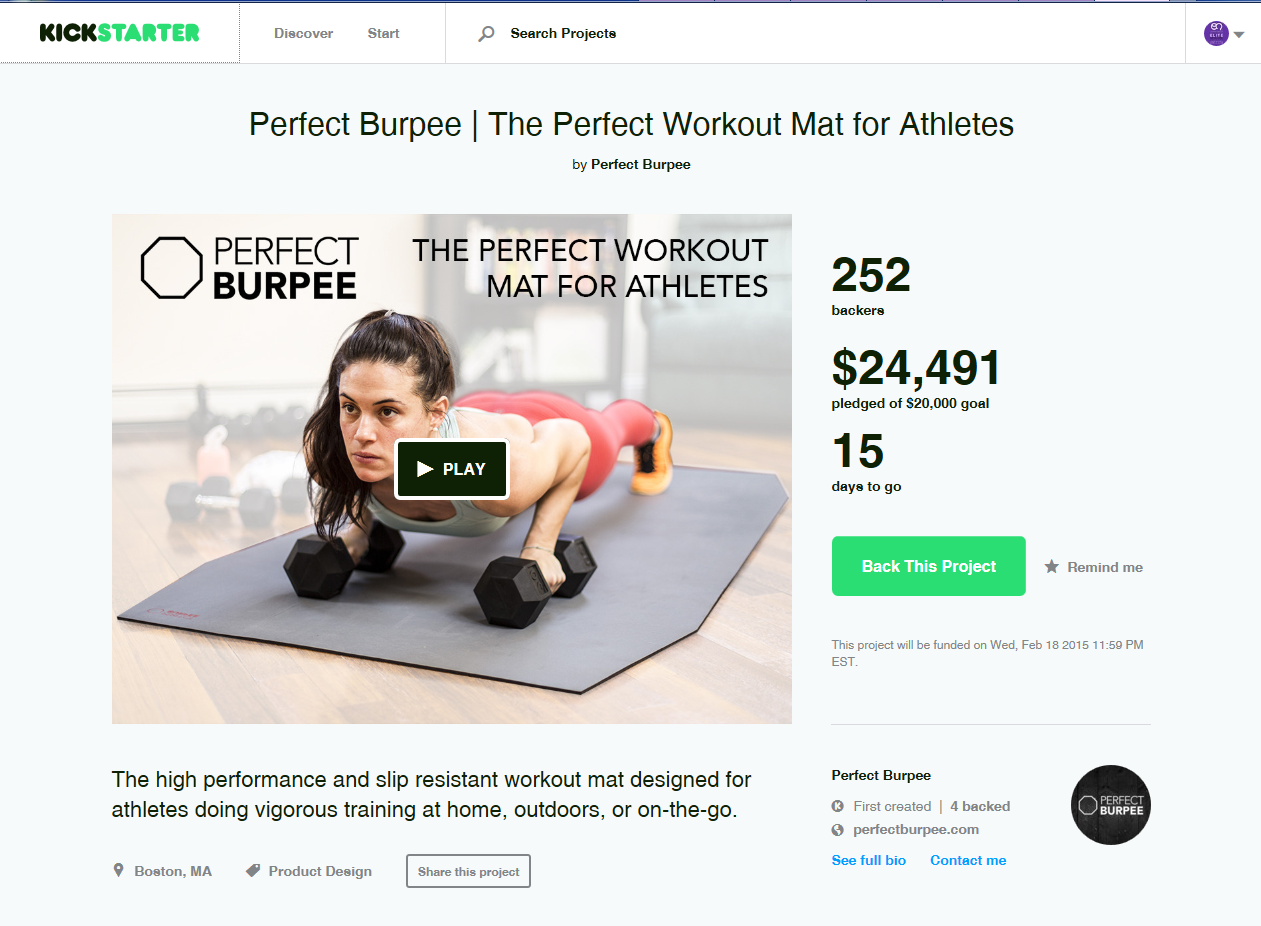The width and height of the screenshot is (1261, 926).
Task: Open the See full bio link
Action: 869,860
